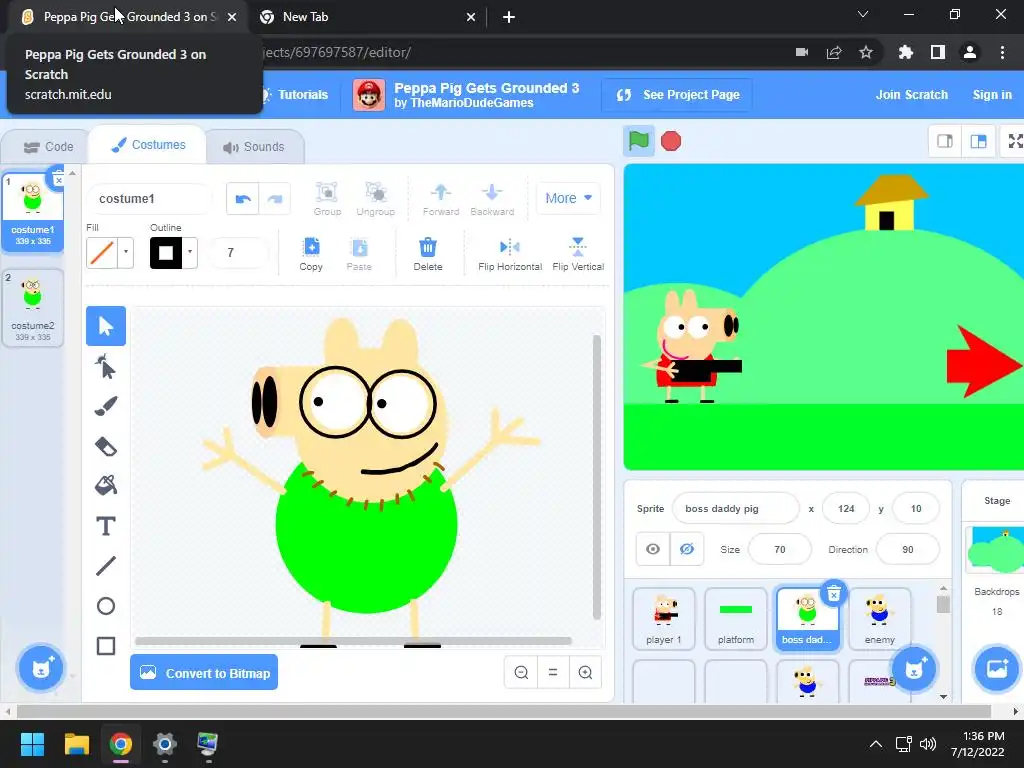Click the Ungroup icon
This screenshot has width=1024, height=768.
[x=376, y=199]
